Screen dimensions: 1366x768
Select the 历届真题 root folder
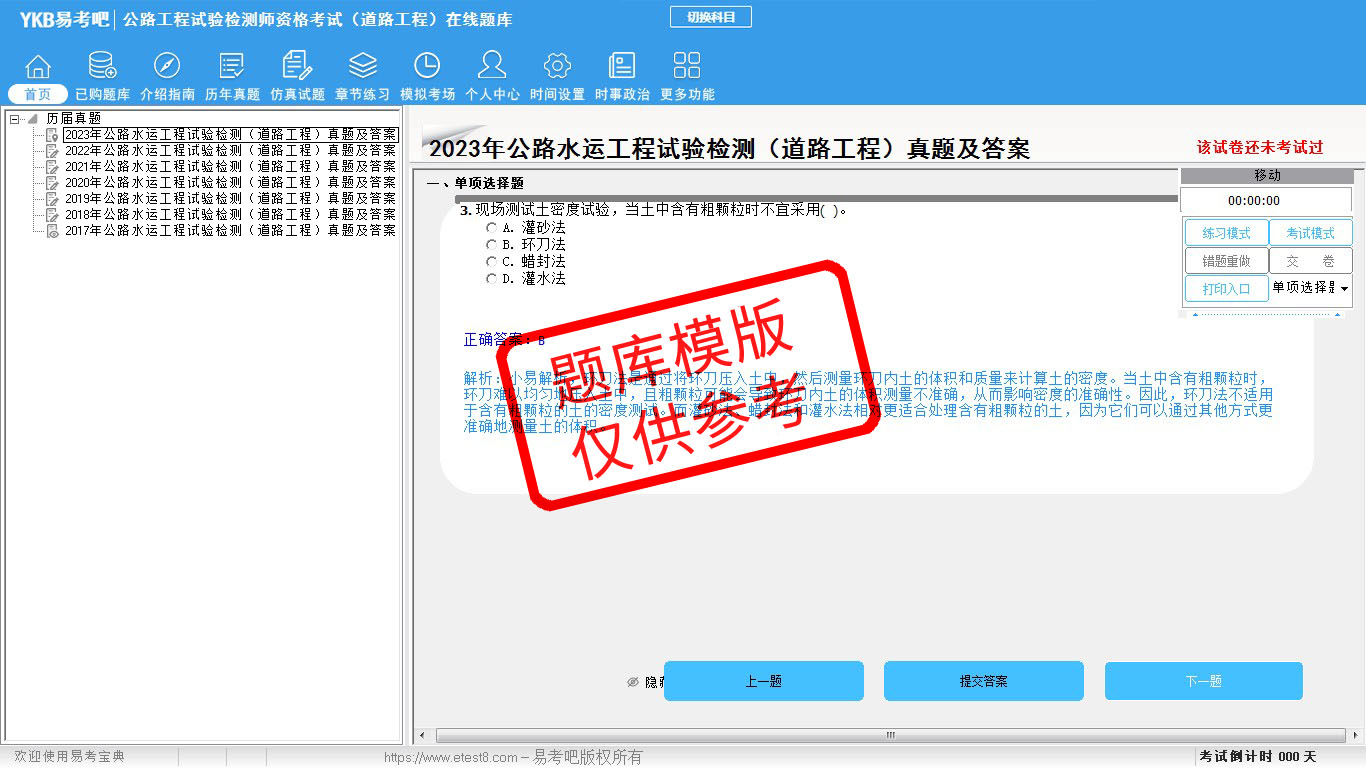(x=73, y=119)
